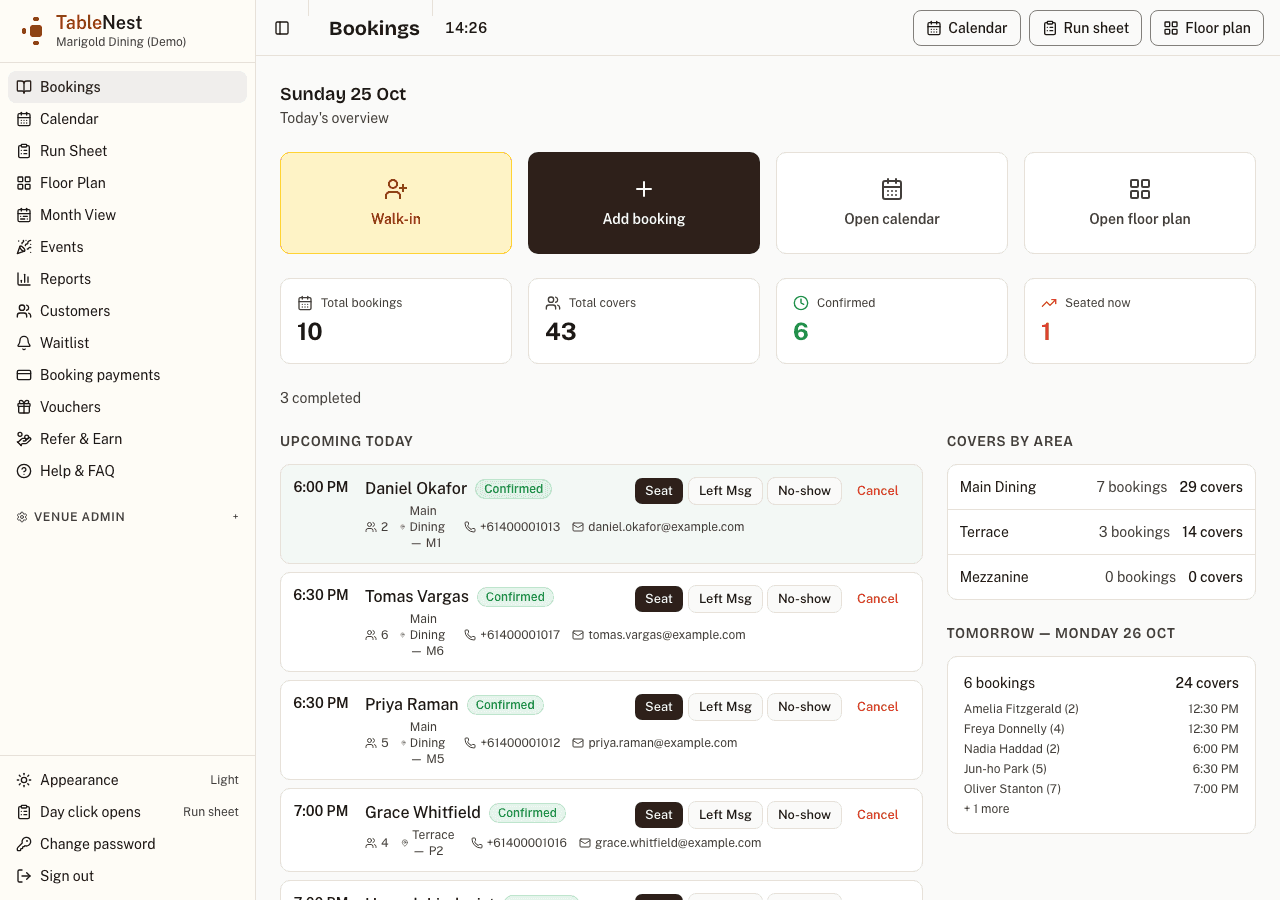
Task: Click Amelia Fitzgerald (2) in tomorrow list
Action: (1021, 709)
